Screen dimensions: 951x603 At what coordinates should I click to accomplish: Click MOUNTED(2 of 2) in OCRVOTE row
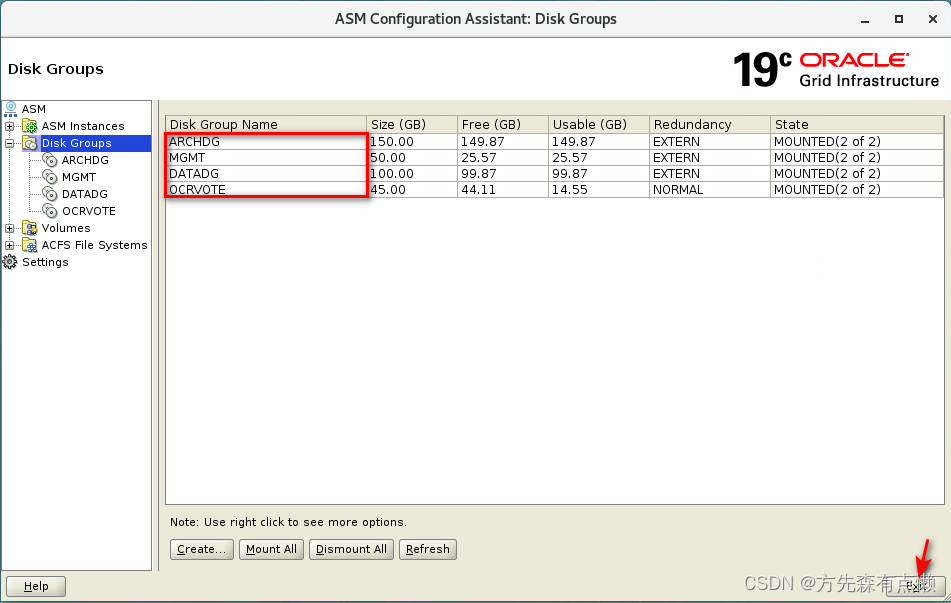[857, 189]
